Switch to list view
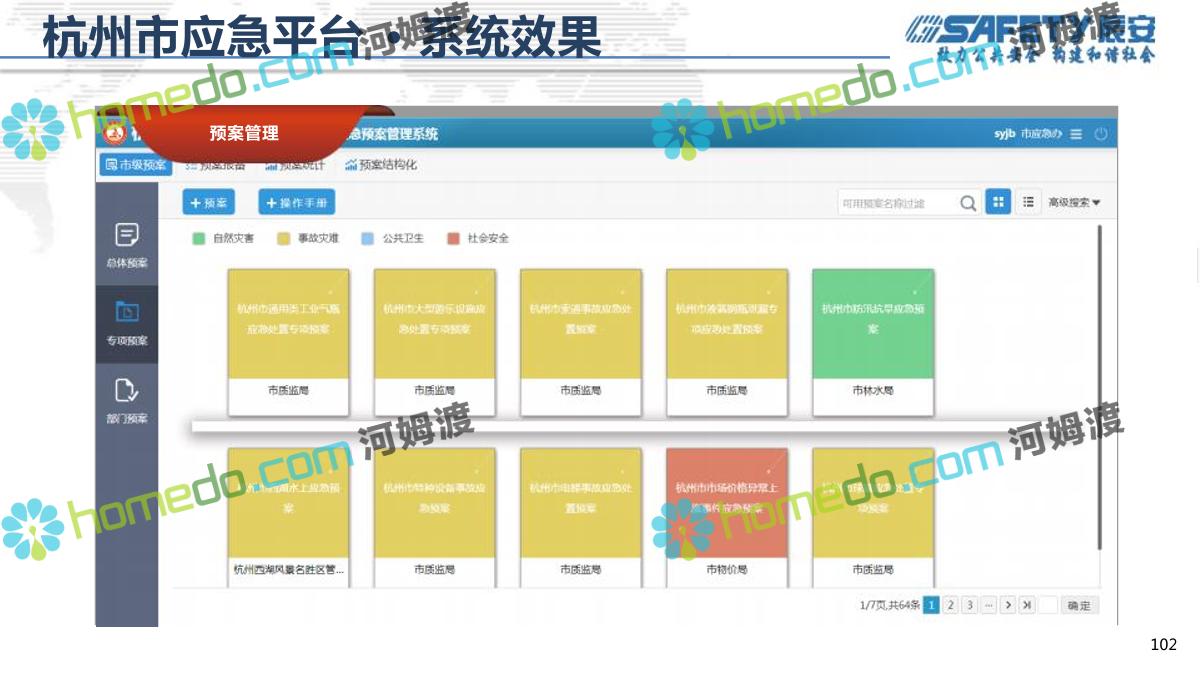The width and height of the screenshot is (1200, 675). [x=1027, y=202]
